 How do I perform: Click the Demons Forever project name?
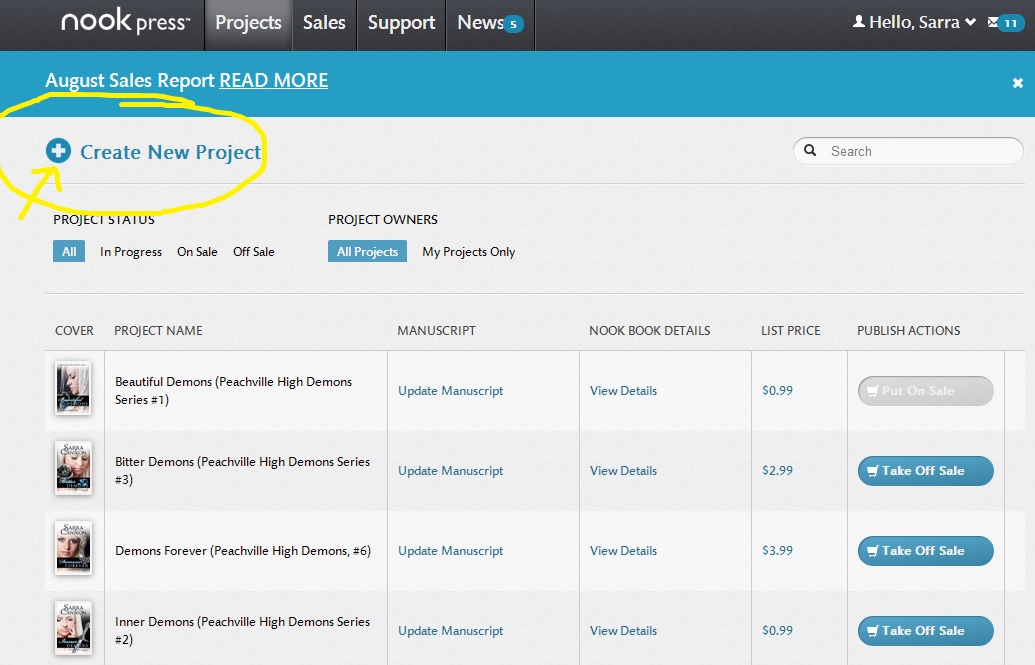click(x=243, y=551)
